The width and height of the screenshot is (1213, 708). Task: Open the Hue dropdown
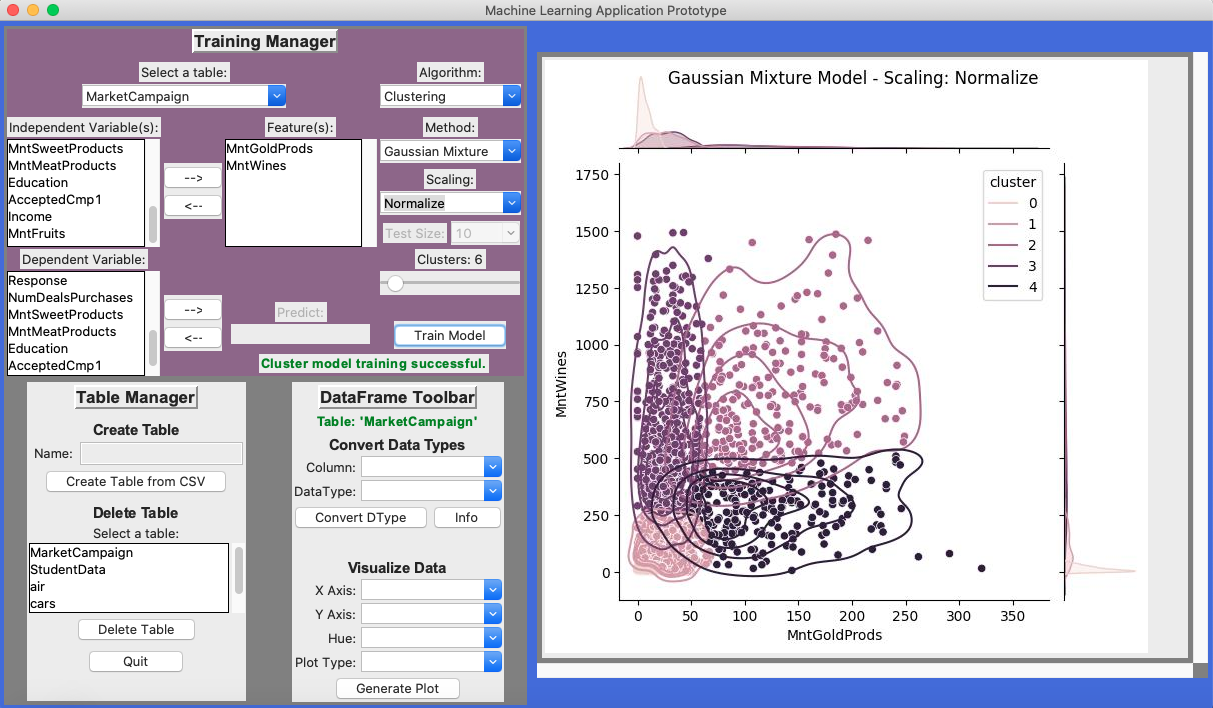point(431,637)
